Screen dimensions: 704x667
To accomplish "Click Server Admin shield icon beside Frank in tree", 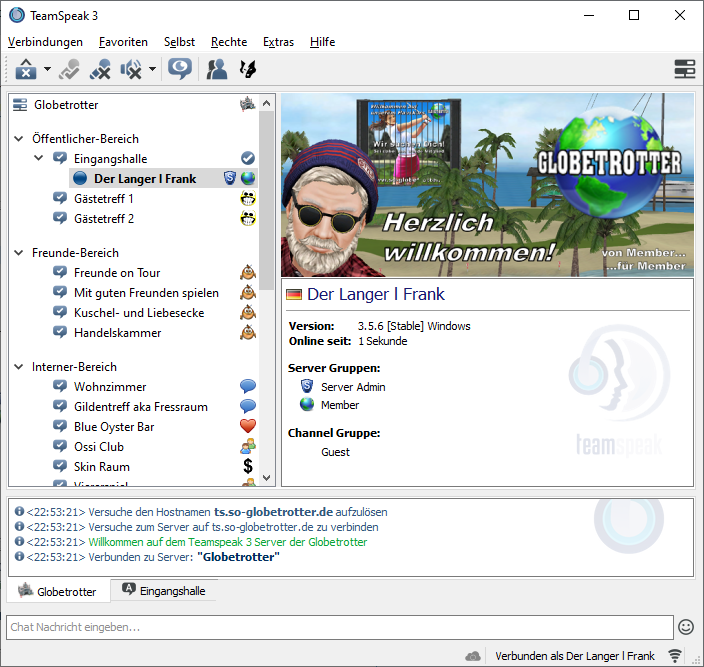I will (230, 178).
